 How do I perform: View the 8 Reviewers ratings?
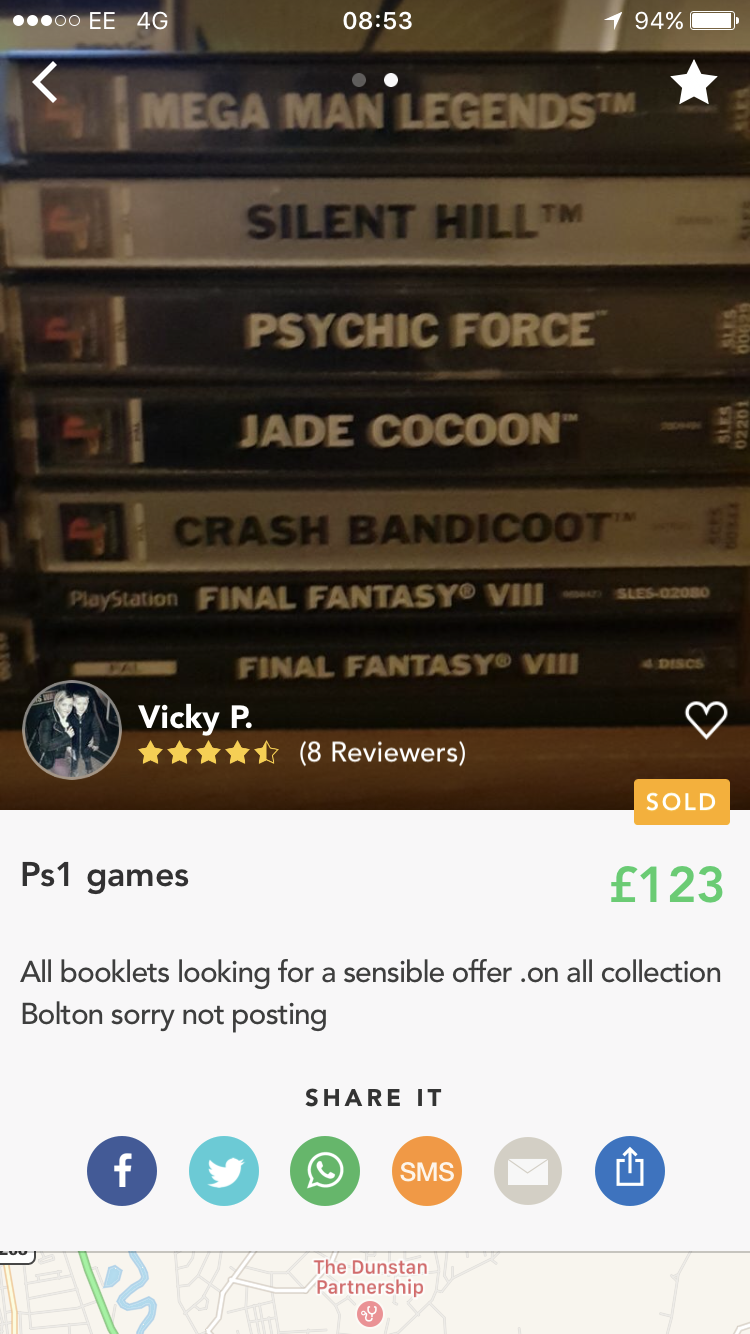(x=382, y=753)
